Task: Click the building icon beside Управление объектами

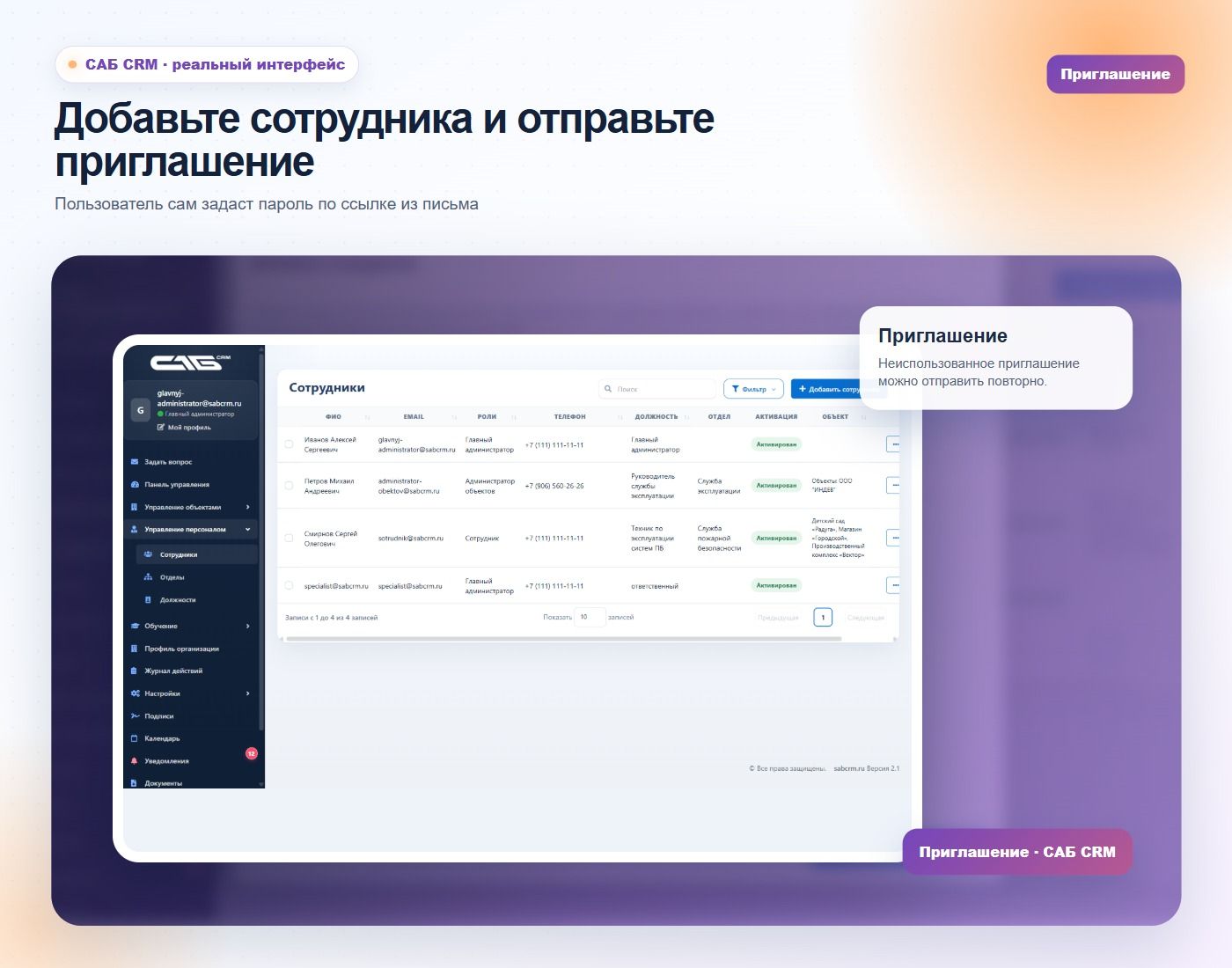Action: pos(135,507)
